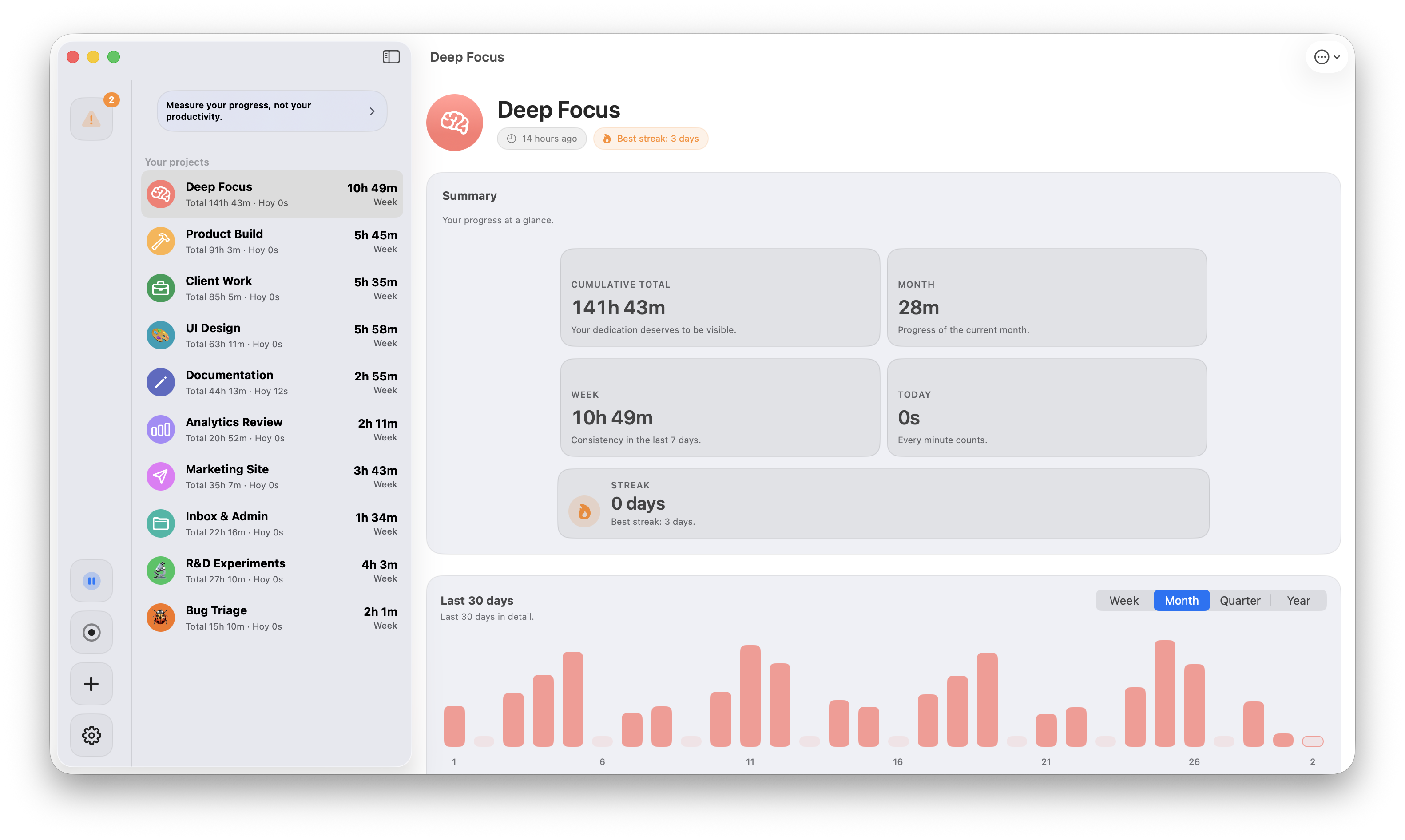
Task: Open the warning notifications with badge 2
Action: point(91,118)
